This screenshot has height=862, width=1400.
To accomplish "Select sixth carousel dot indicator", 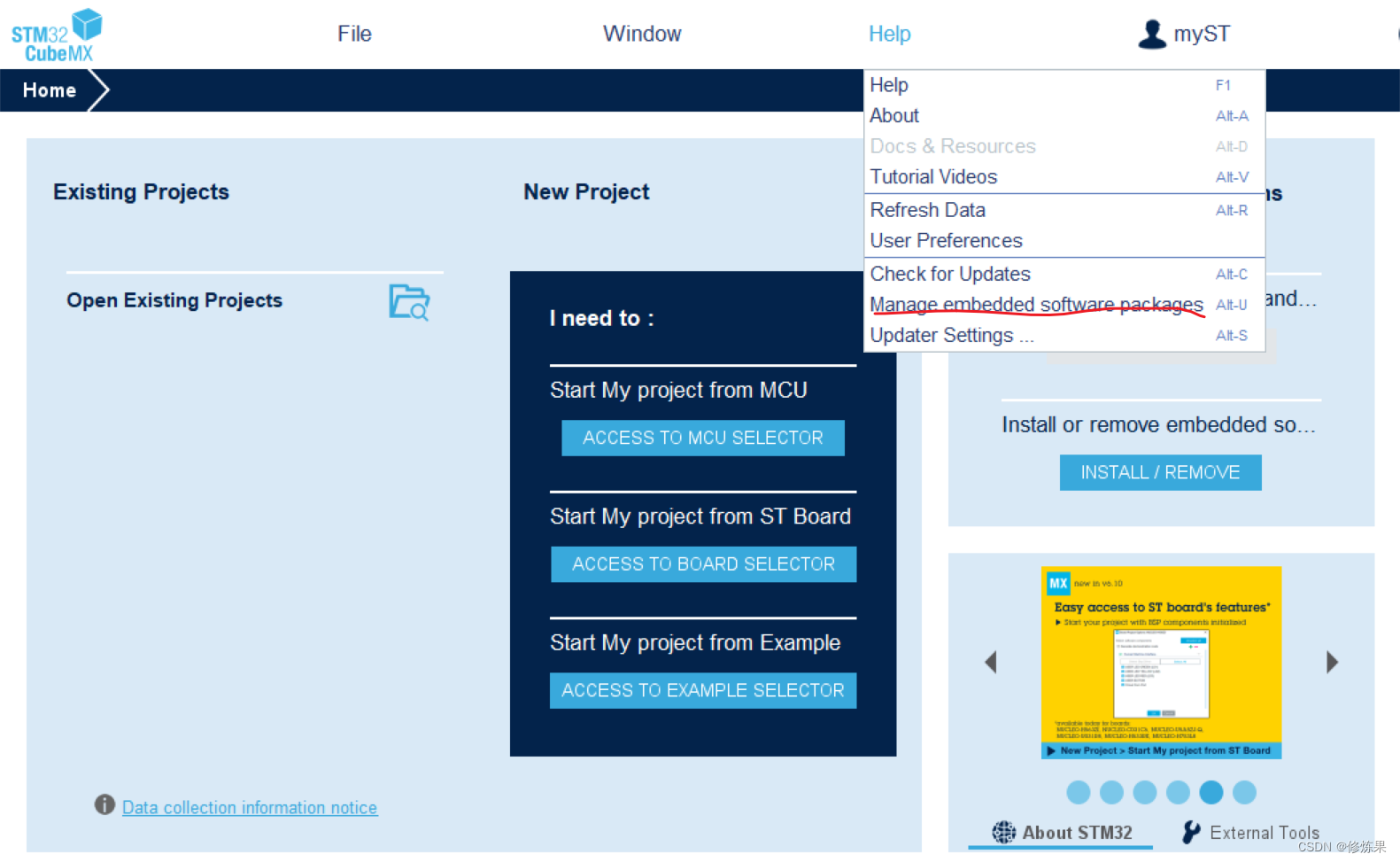I will pyautogui.click(x=1244, y=792).
